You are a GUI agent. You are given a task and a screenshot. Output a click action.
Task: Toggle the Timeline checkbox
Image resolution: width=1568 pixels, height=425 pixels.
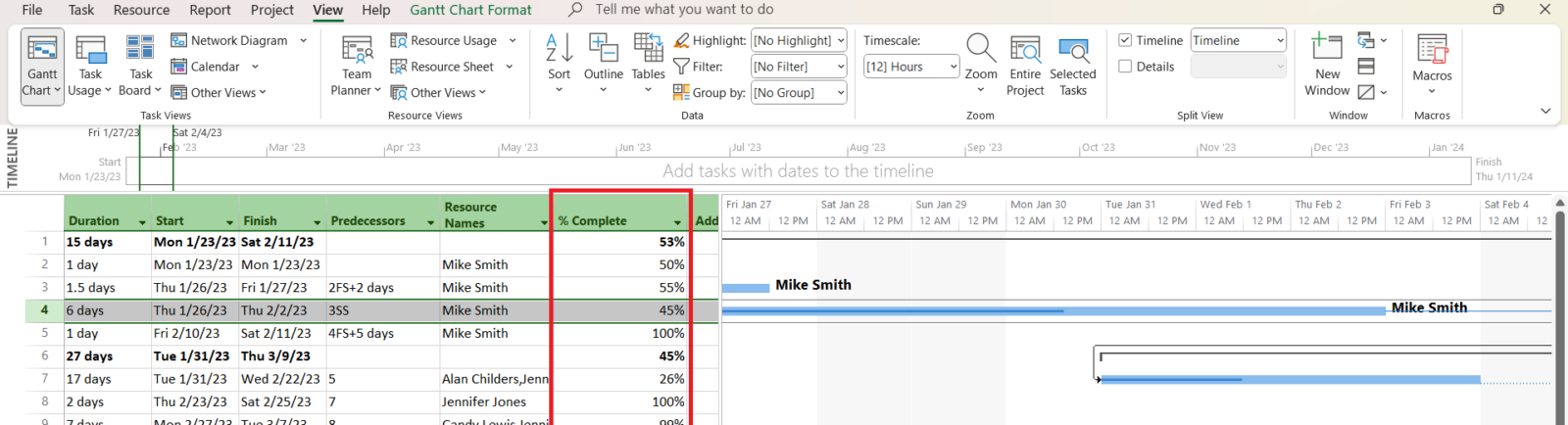tap(1126, 40)
